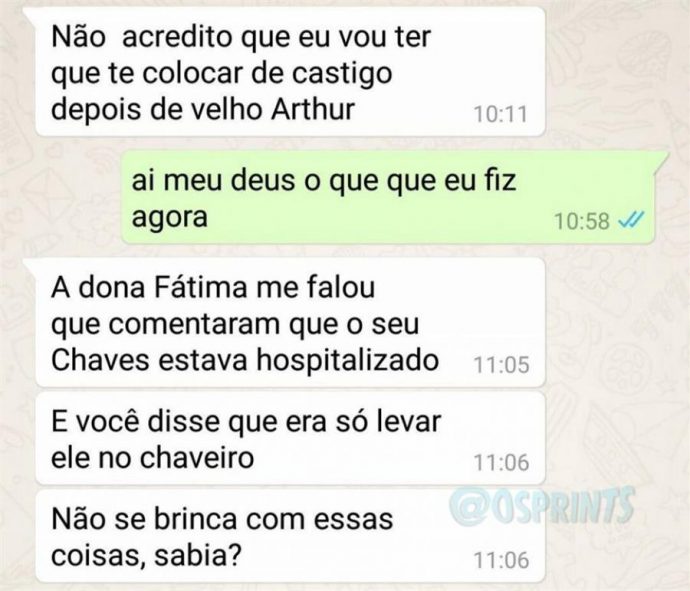Click the timestamp on the chaveiro message
This screenshot has height=591, width=690.
[x=501, y=463]
